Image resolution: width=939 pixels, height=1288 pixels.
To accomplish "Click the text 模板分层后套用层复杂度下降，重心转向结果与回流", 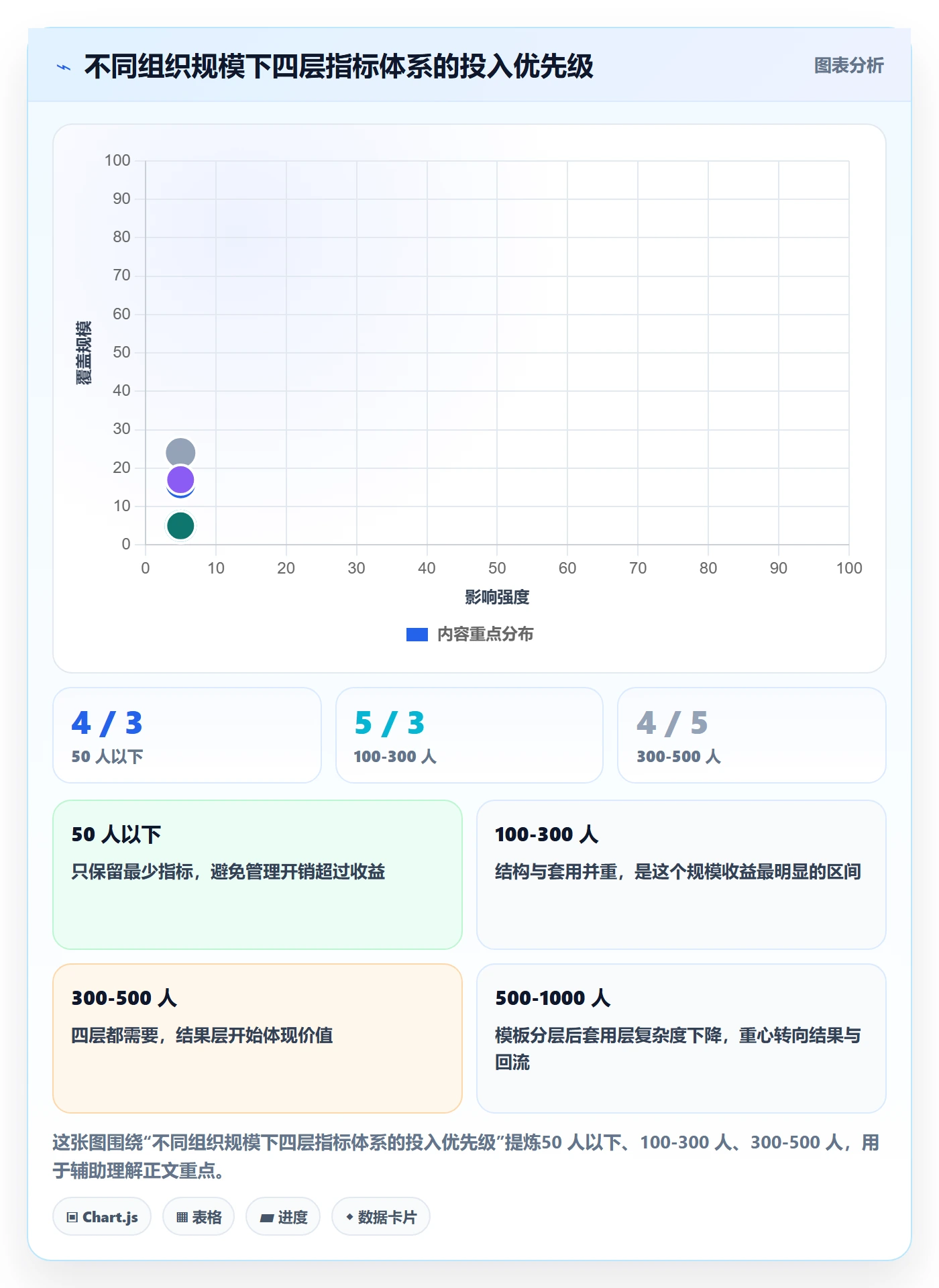I will coord(678,1049).
